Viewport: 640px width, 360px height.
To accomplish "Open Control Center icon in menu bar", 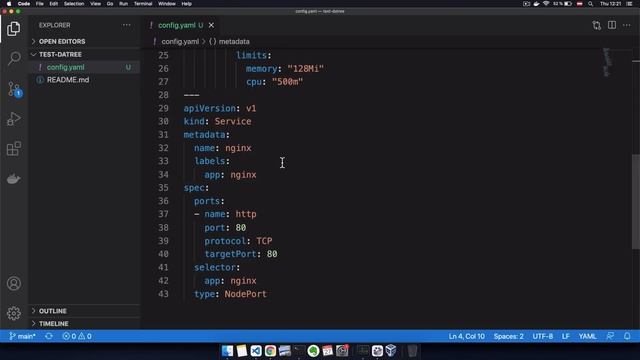I will pos(629,4).
